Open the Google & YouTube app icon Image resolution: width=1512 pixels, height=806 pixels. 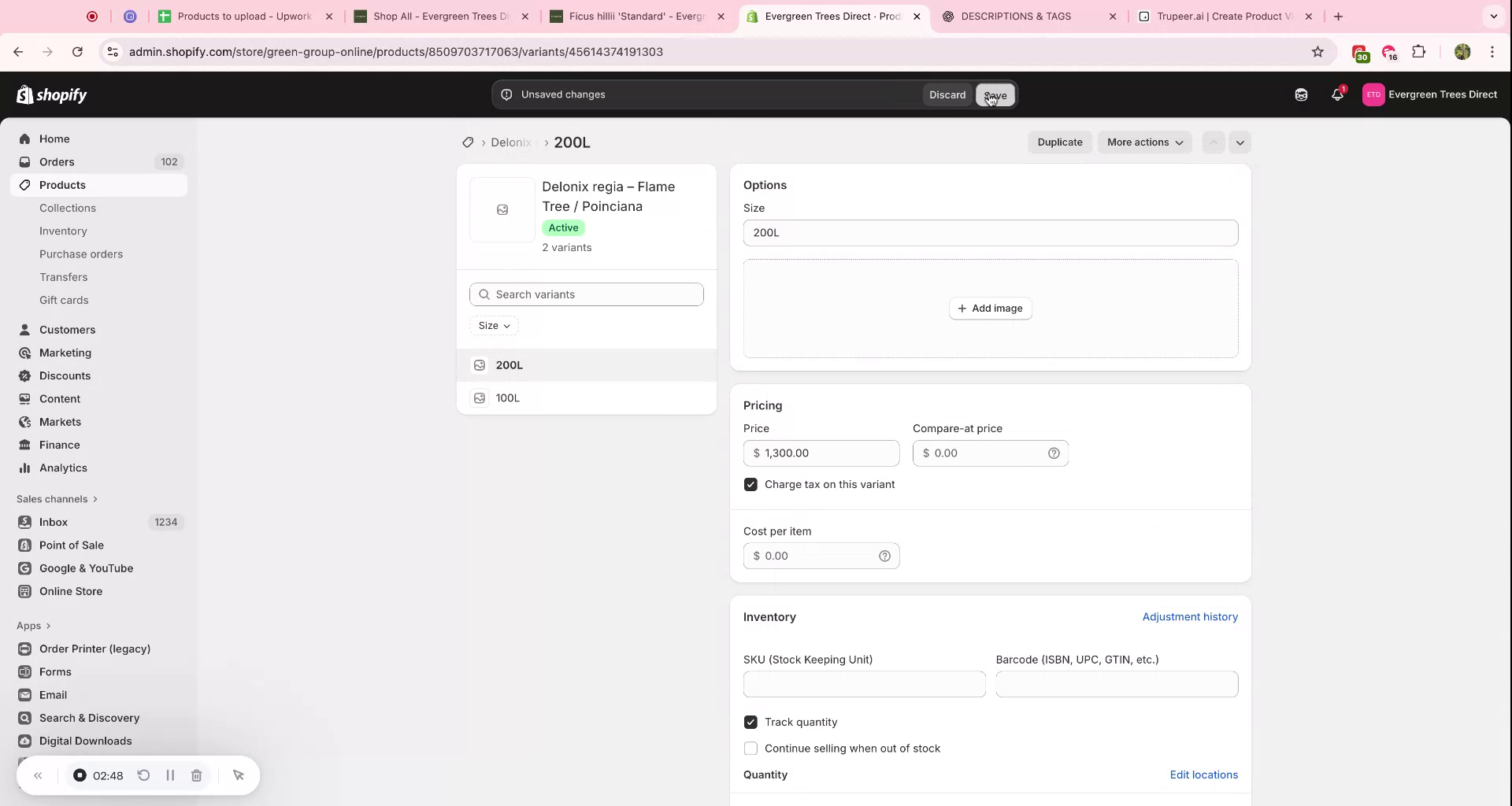coord(24,568)
